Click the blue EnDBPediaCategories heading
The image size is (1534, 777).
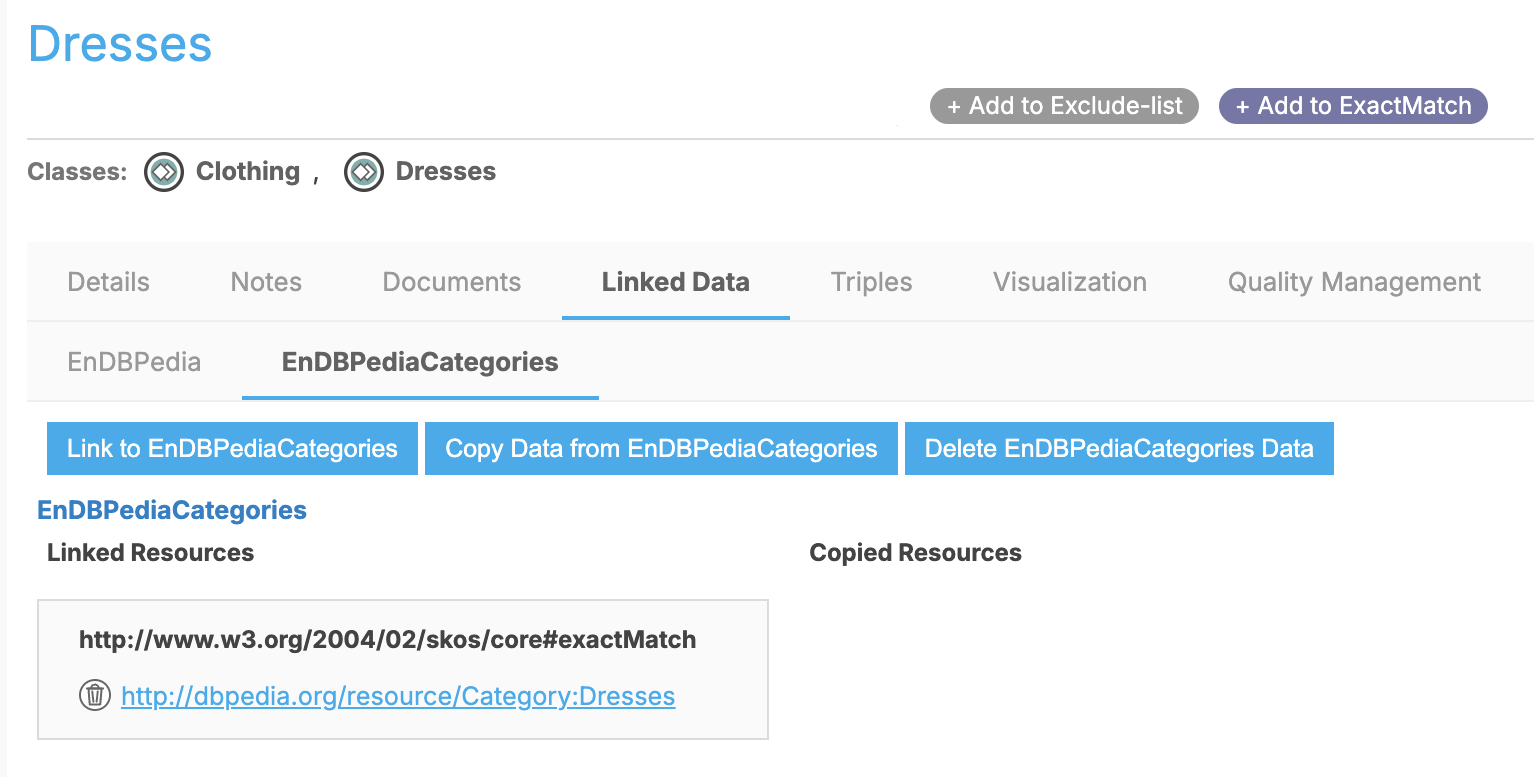[172, 510]
